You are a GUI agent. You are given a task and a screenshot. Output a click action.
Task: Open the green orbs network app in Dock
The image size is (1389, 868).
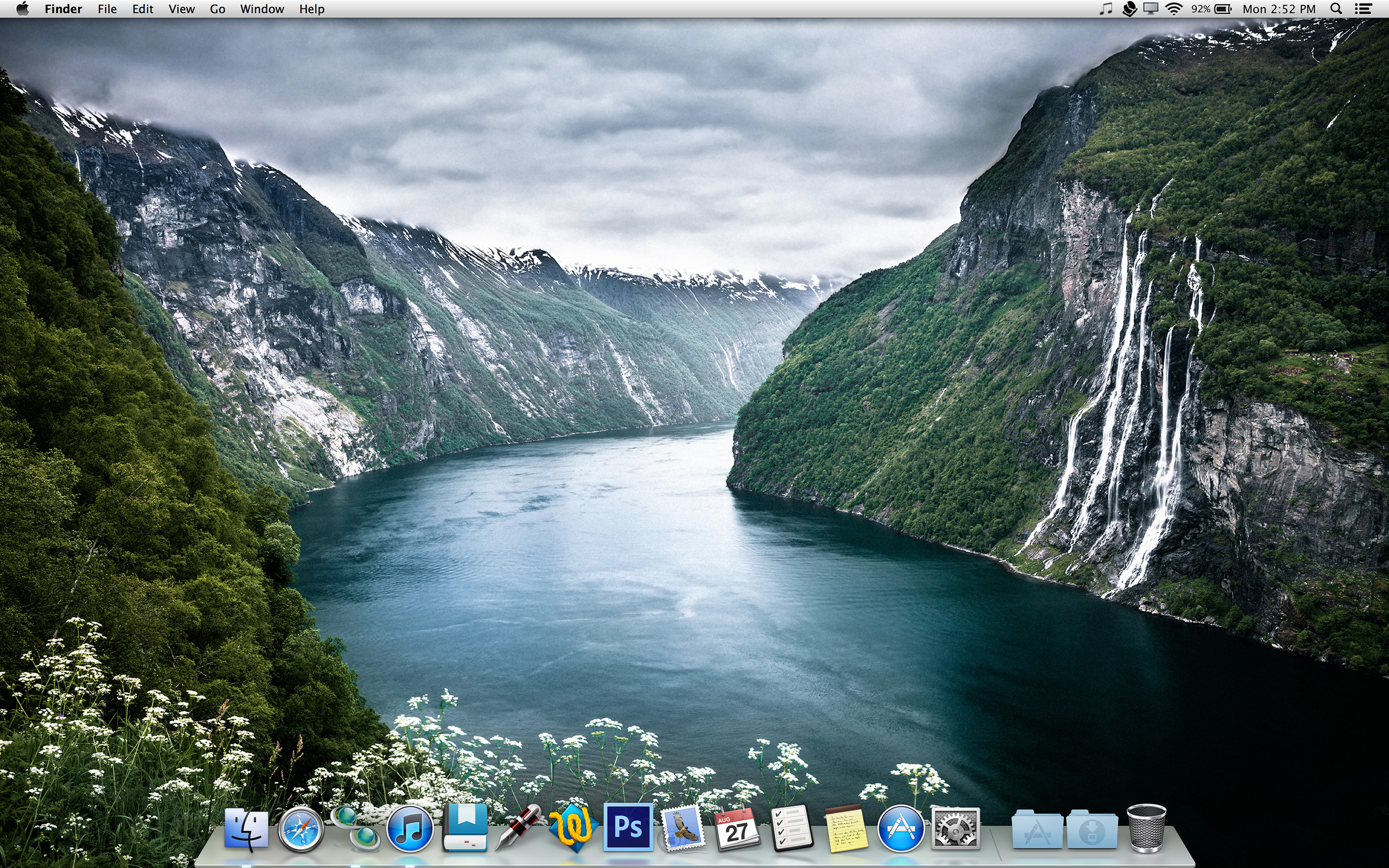(355, 828)
